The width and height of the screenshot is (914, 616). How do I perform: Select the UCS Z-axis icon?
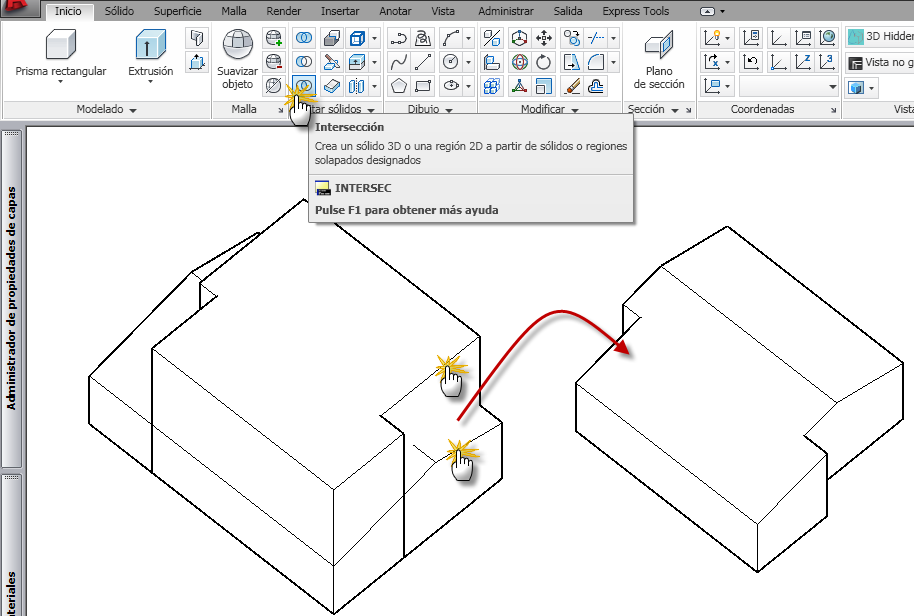coord(803,62)
